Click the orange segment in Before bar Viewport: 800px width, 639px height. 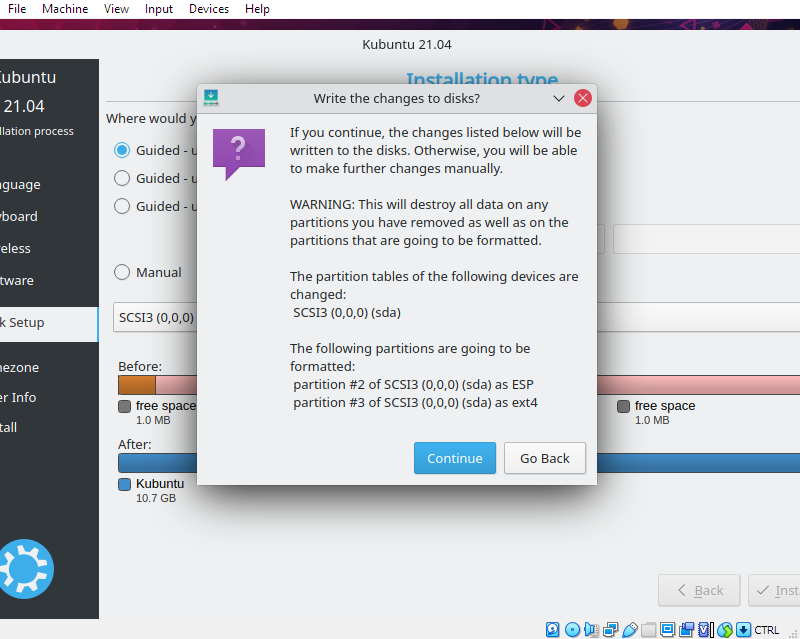tap(137, 385)
